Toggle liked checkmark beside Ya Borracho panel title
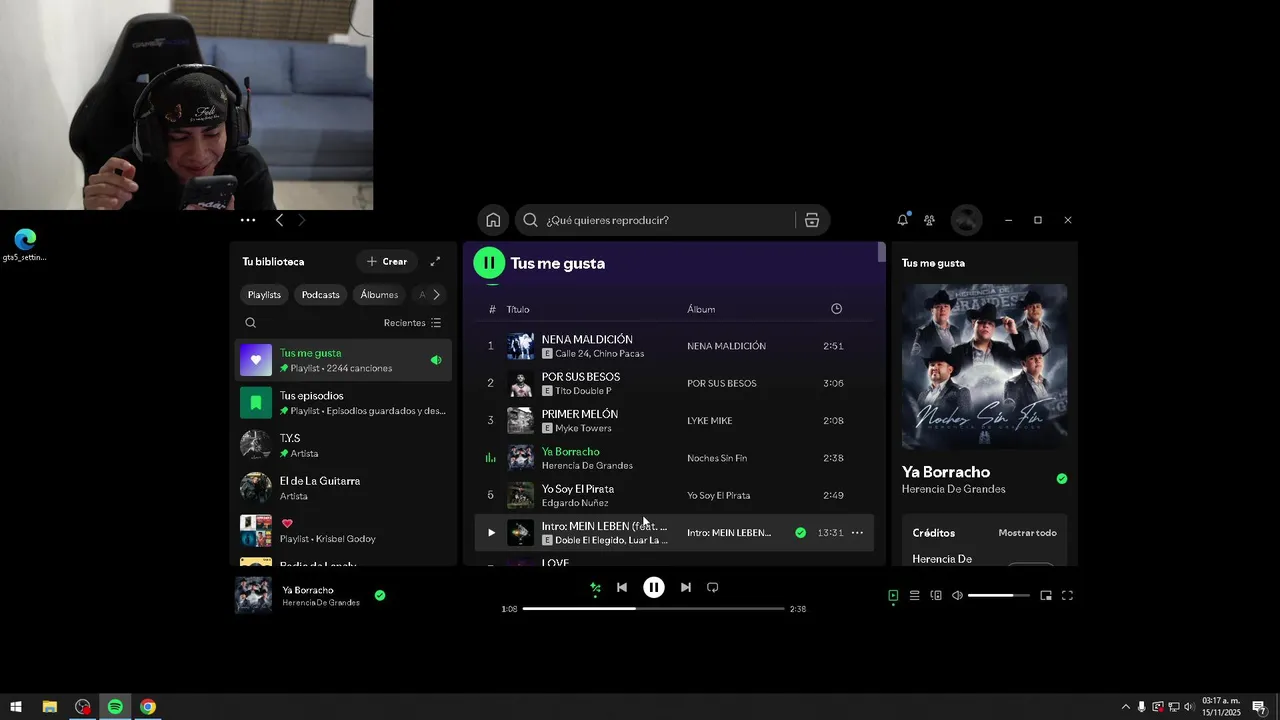Image resolution: width=1280 pixels, height=720 pixels. 1062,479
